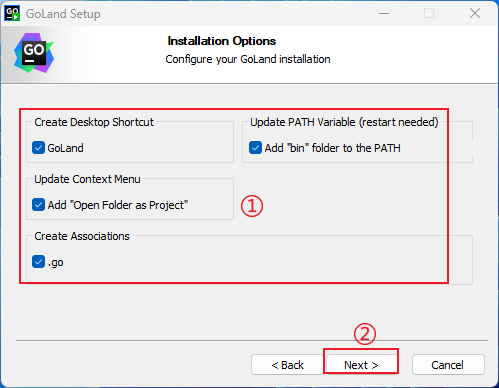
Task: Click the Update Context Menu group label
Action: tap(87, 179)
